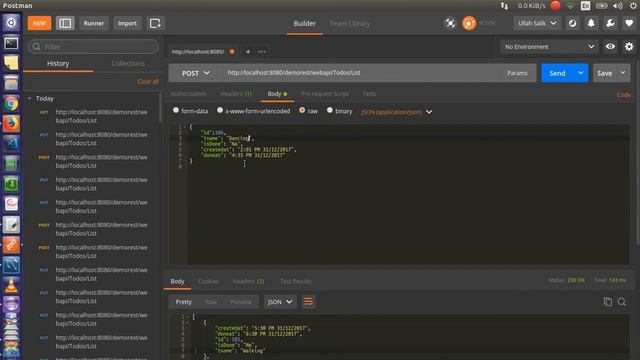Collapse the request JSON root bracket

pyautogui.click(x=185, y=127)
